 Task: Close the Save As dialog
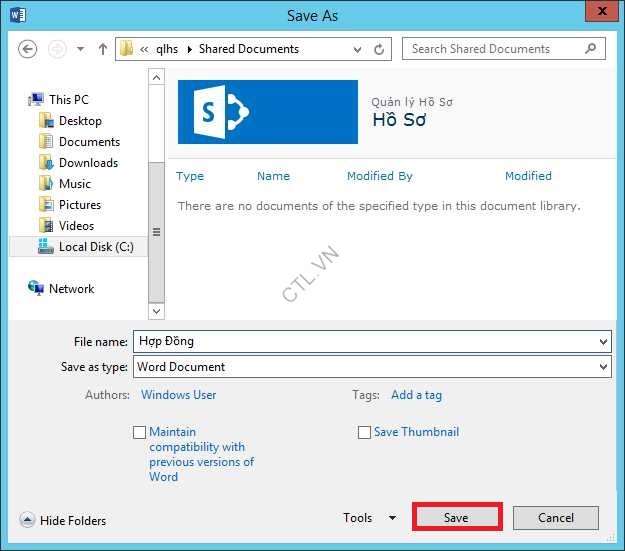coord(602,11)
